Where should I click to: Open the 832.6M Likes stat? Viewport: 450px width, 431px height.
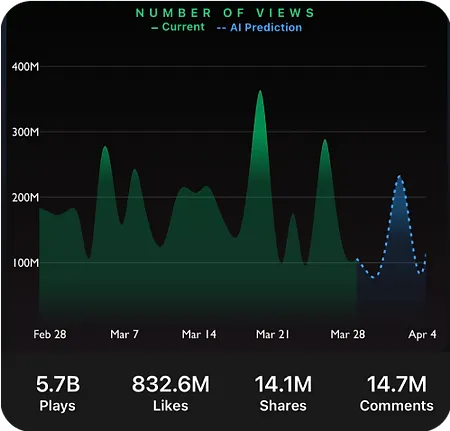170,393
